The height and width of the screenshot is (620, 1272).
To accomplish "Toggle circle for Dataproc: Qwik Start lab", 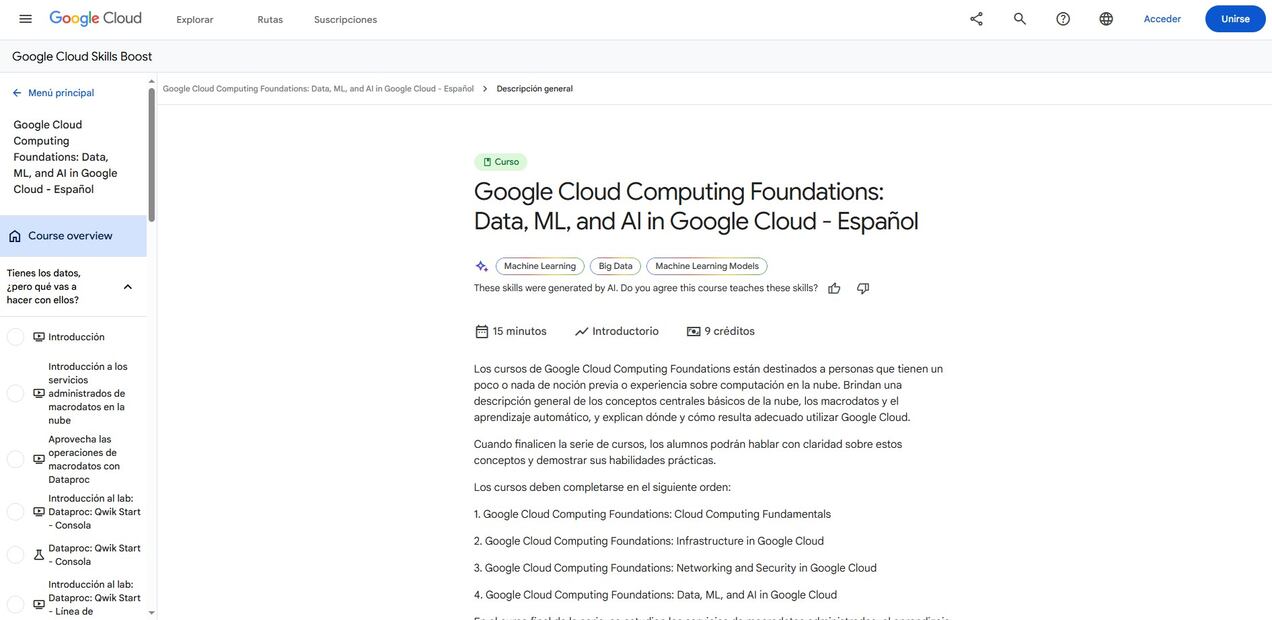I will coord(15,555).
